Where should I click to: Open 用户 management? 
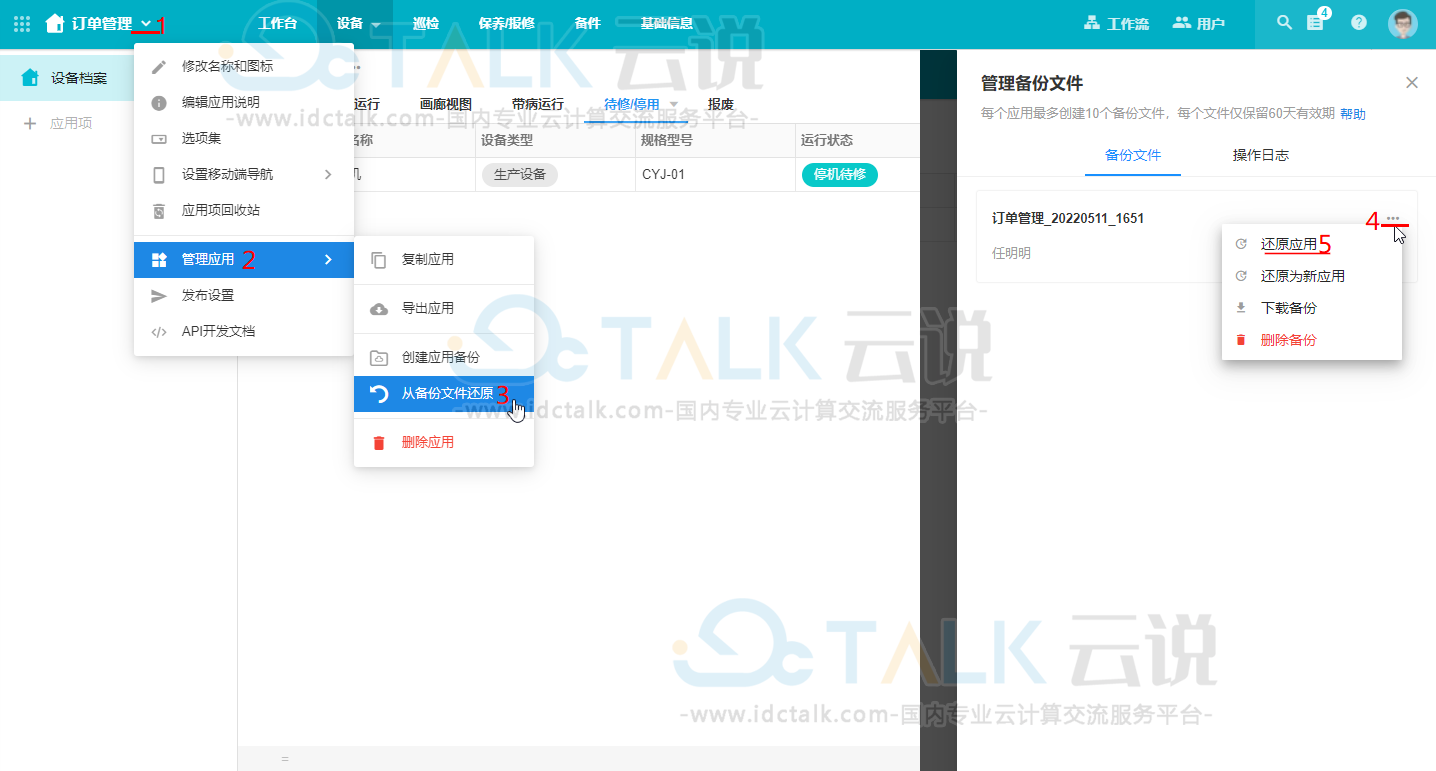click(x=1199, y=23)
